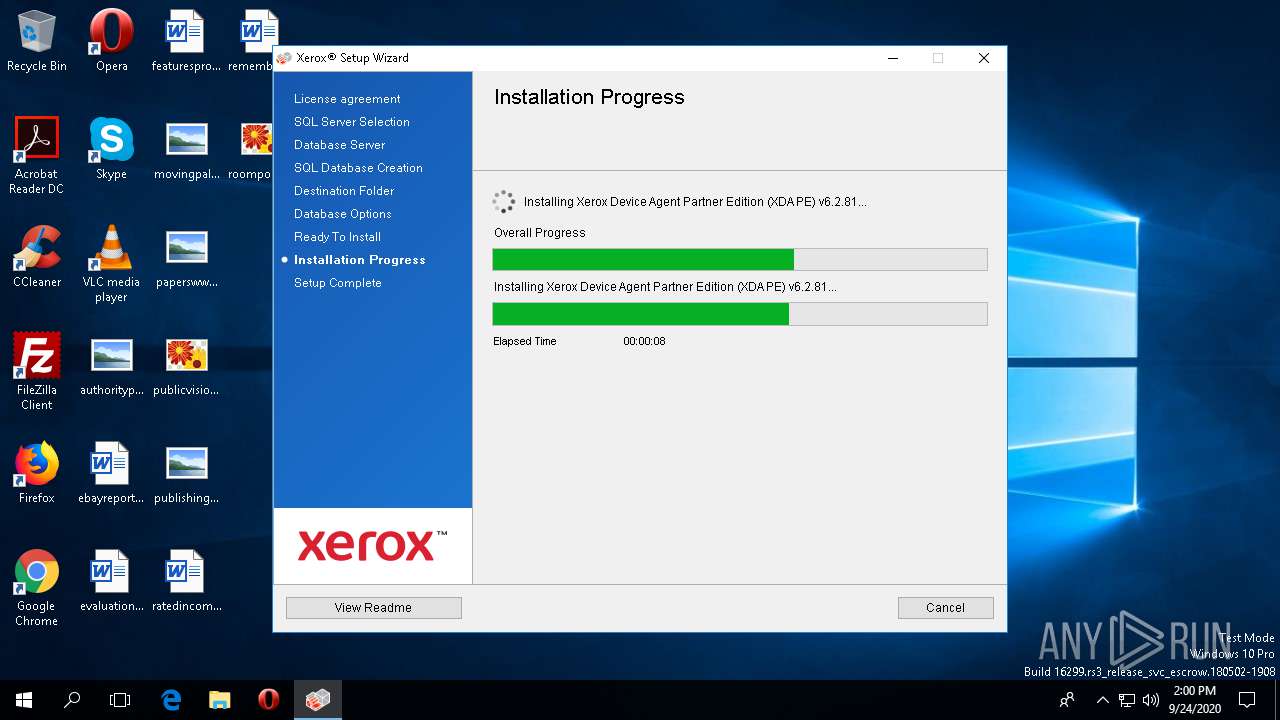The width and height of the screenshot is (1280, 720).
Task: Open File Explorer from the taskbar
Action: 219,700
